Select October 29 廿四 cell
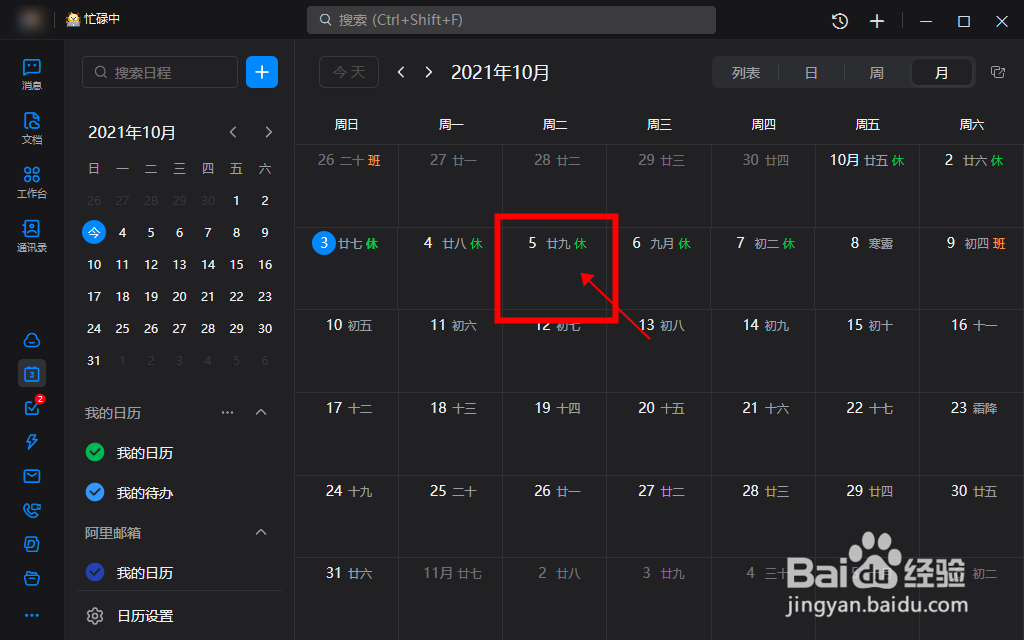 click(x=867, y=517)
